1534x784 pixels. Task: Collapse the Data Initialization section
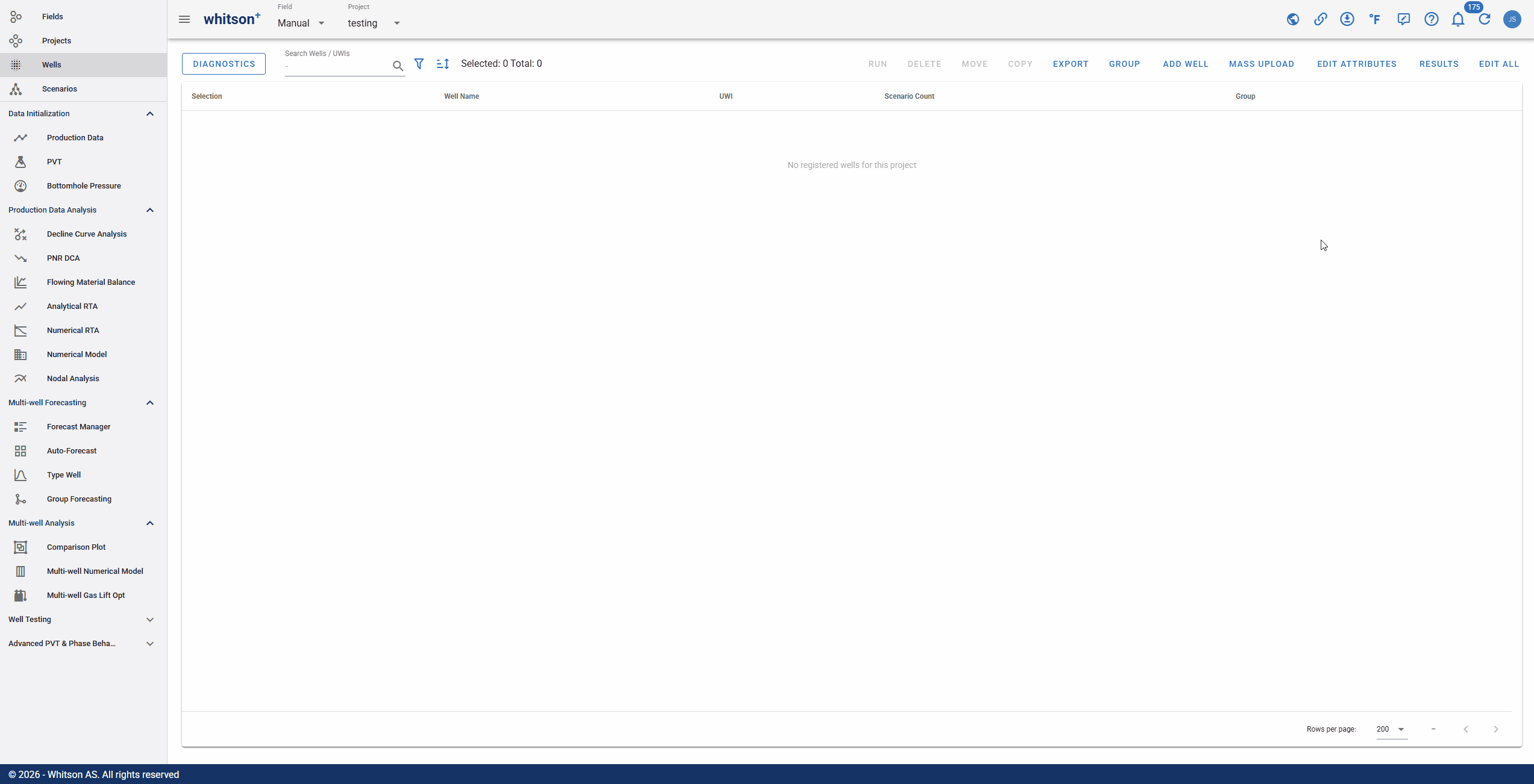(x=150, y=113)
